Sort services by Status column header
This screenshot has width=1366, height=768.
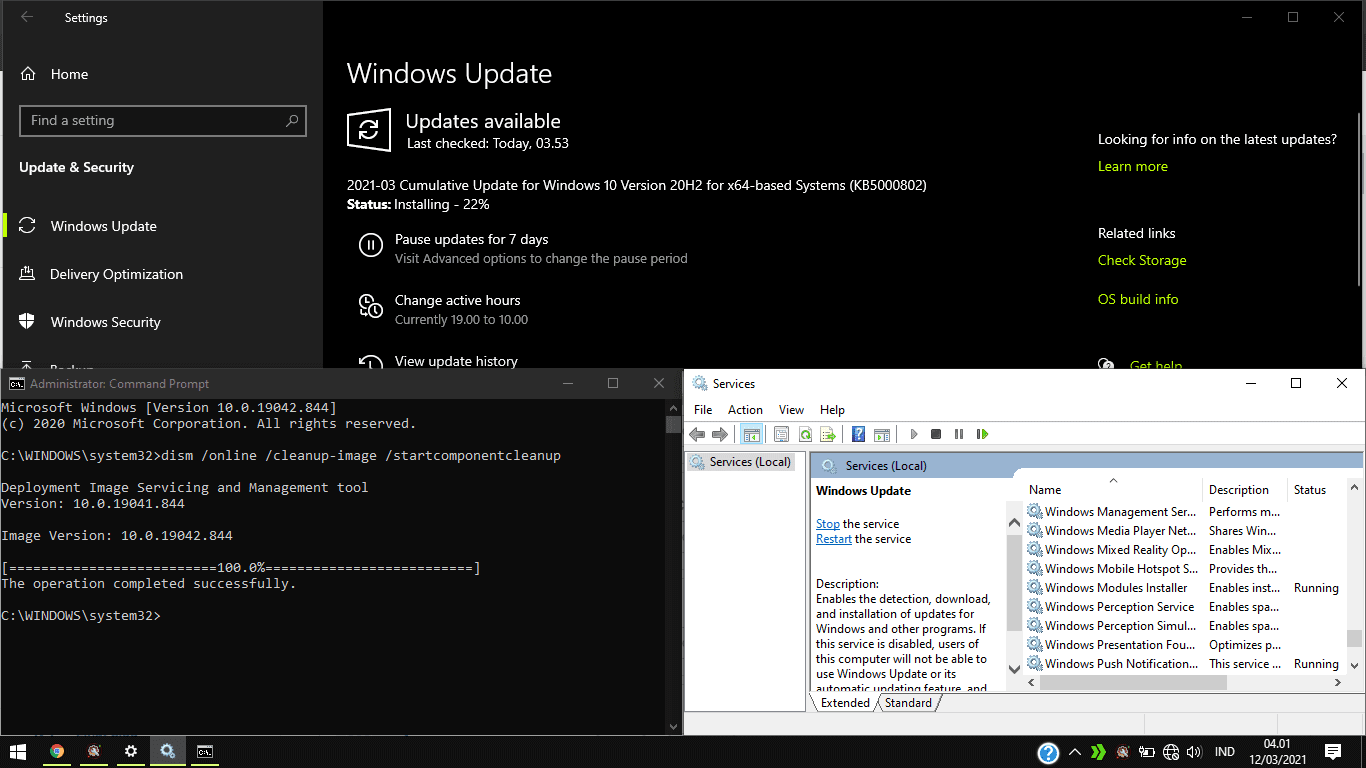click(1316, 490)
